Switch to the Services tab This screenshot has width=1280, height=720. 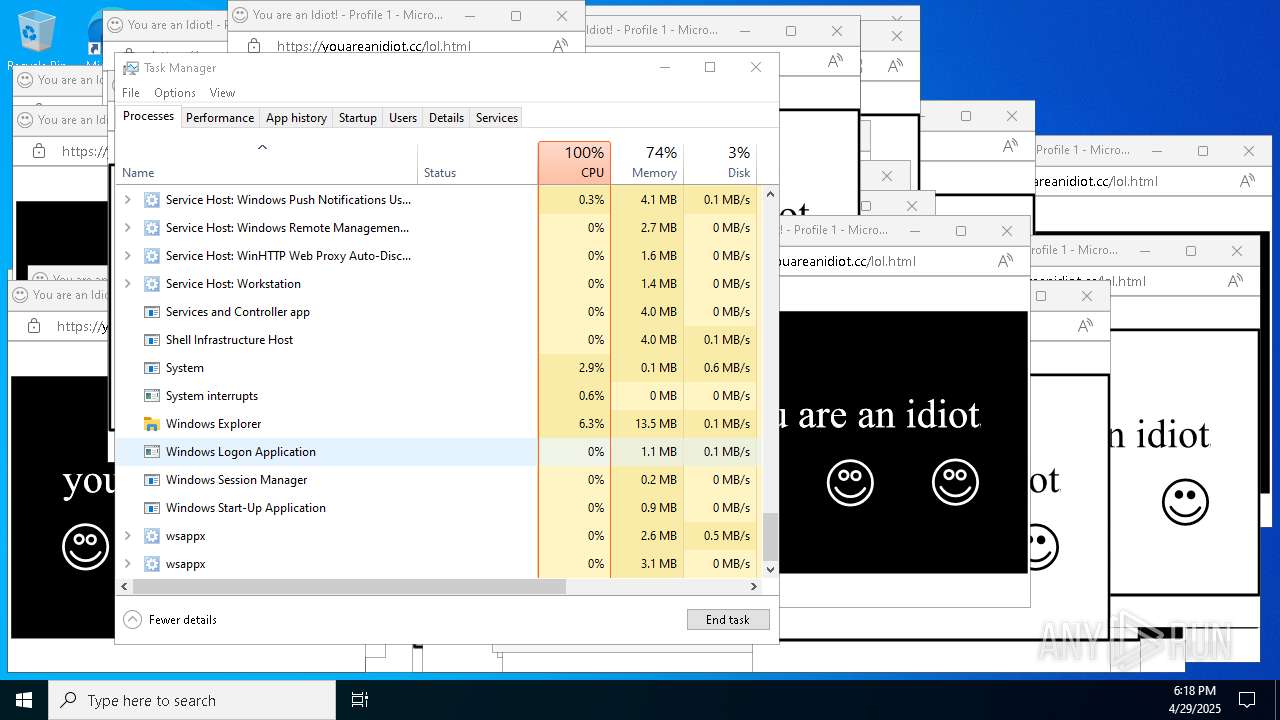(497, 117)
